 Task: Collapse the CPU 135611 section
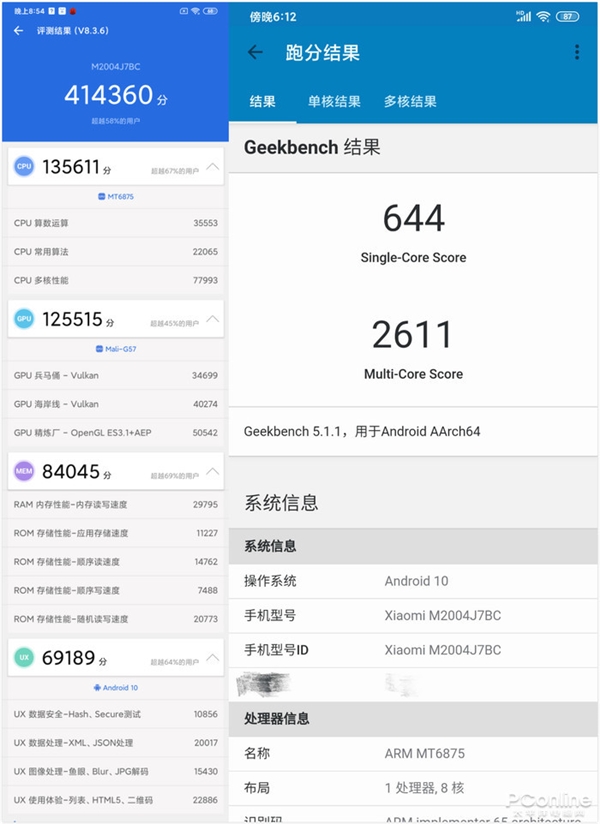(213, 167)
